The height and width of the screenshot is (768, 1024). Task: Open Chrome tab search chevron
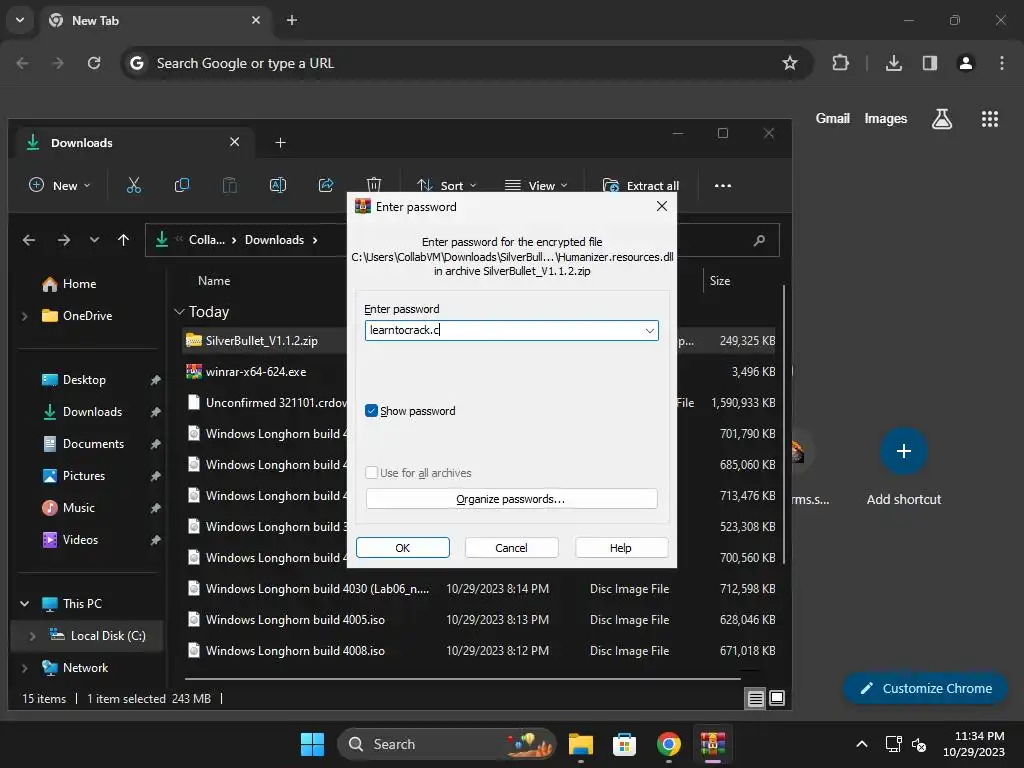click(x=20, y=20)
